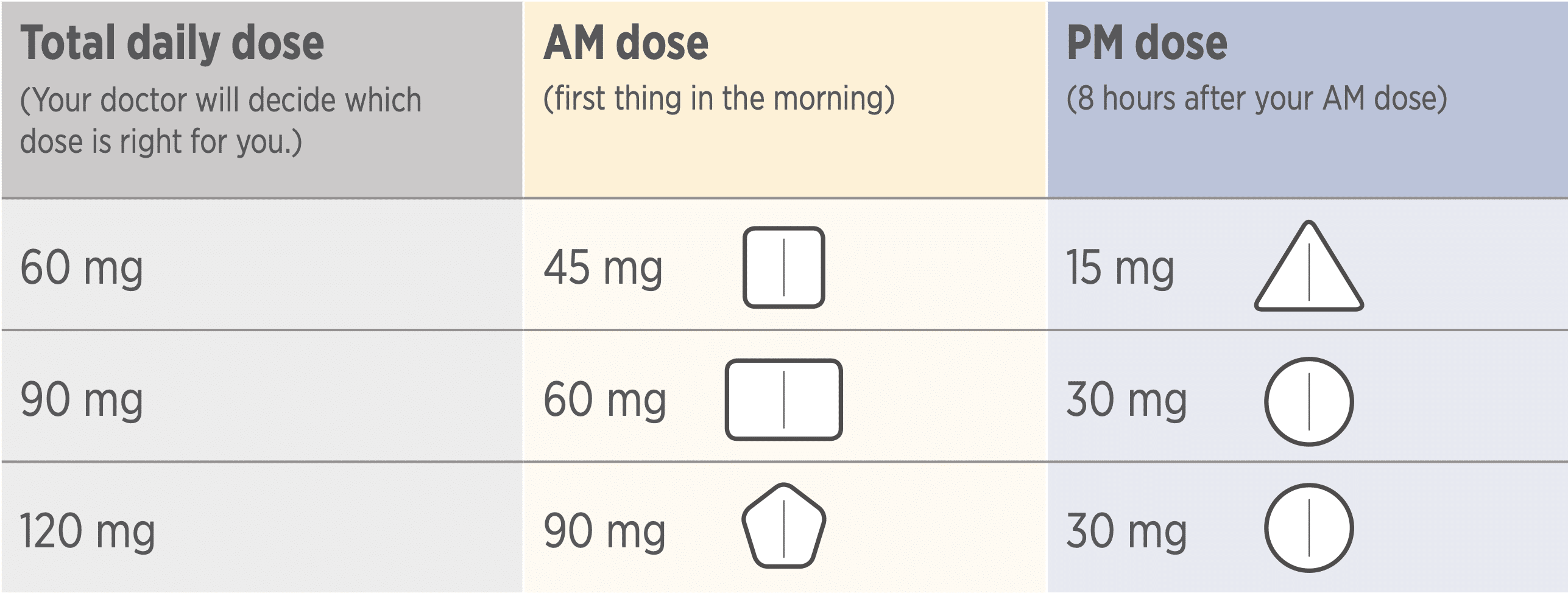1568x593 pixels.
Task: Click the "15 mg" PM dose text
Action: tap(1120, 268)
